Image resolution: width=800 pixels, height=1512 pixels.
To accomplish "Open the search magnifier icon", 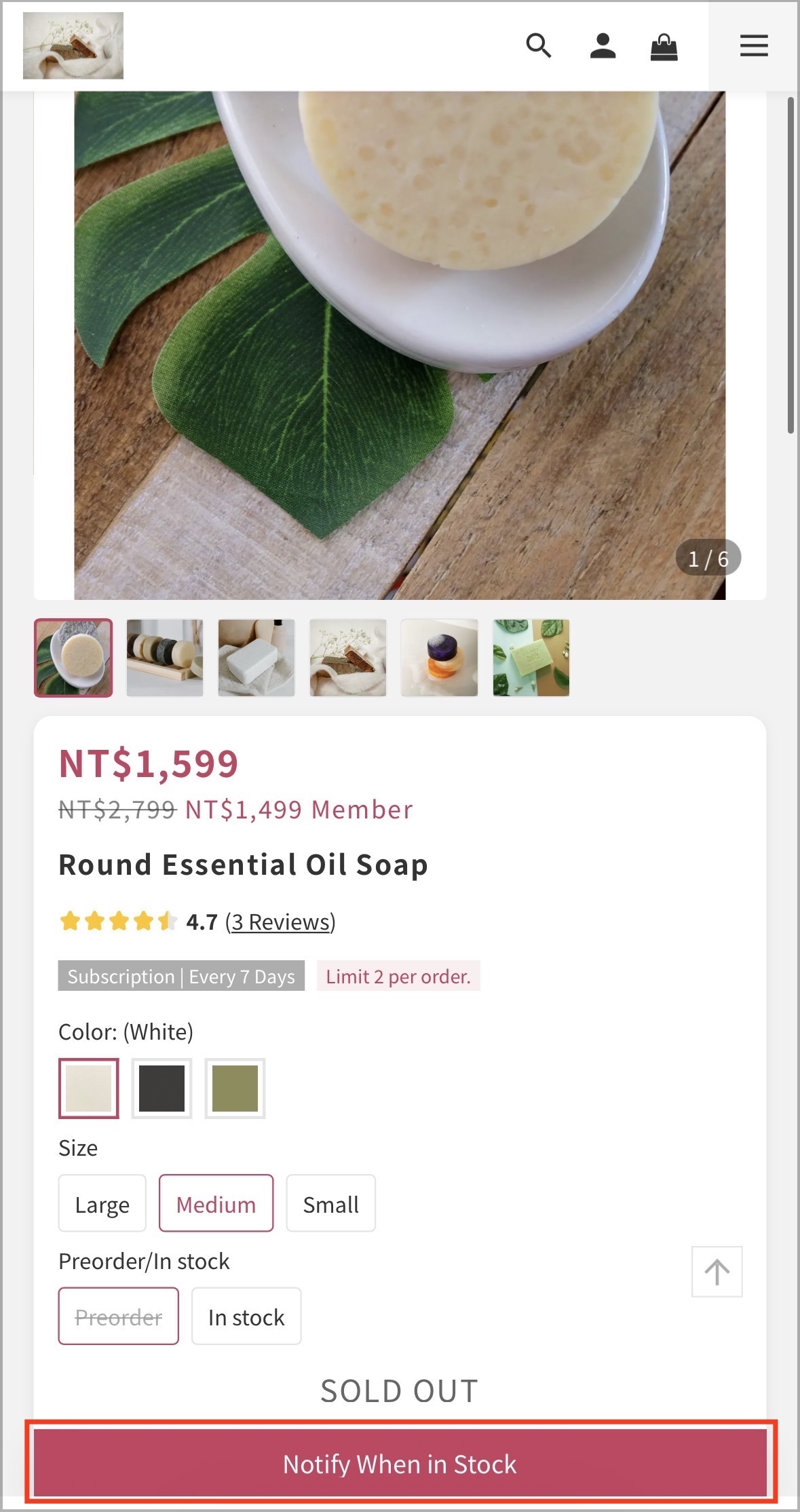I will (x=539, y=46).
